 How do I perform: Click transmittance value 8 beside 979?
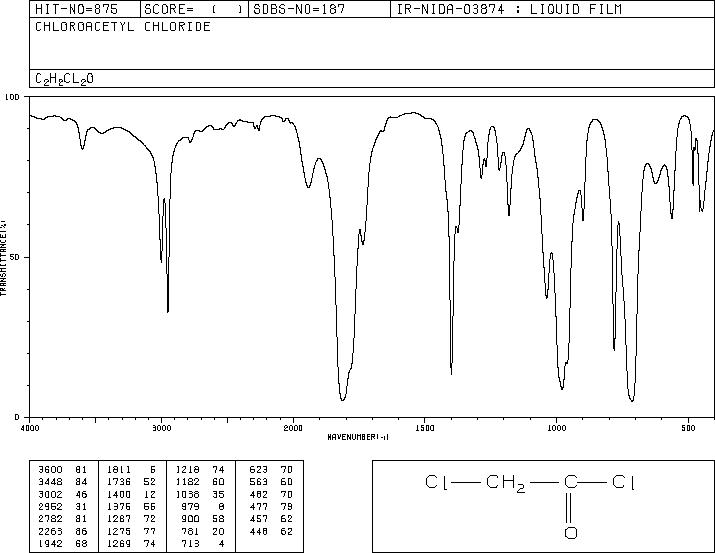[x=222, y=507]
